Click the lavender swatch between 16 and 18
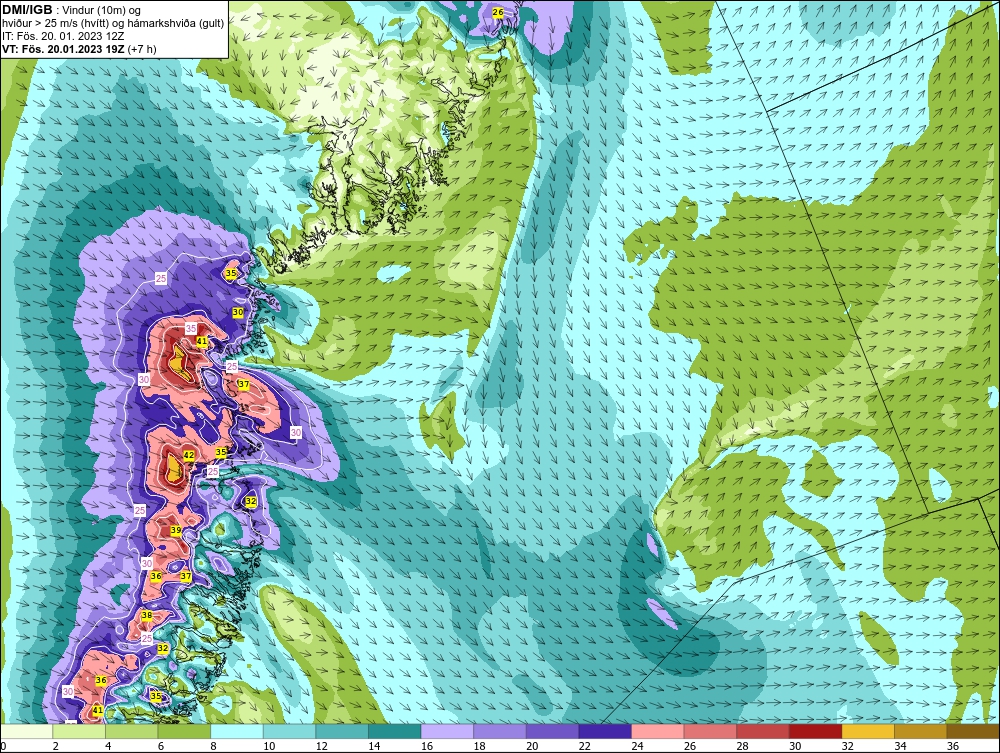The width and height of the screenshot is (1000, 753). pyautogui.click(x=448, y=731)
